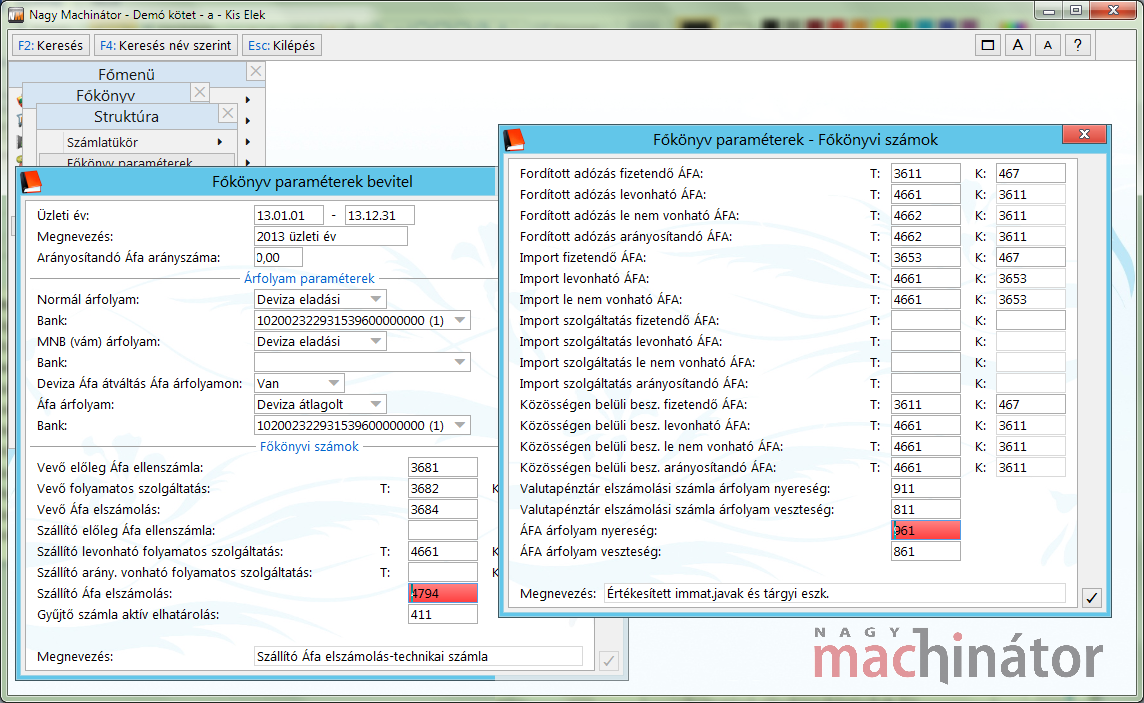Click the Üzleti év start date field
Viewport: 1144px width, 703px height.
pyautogui.click(x=289, y=215)
